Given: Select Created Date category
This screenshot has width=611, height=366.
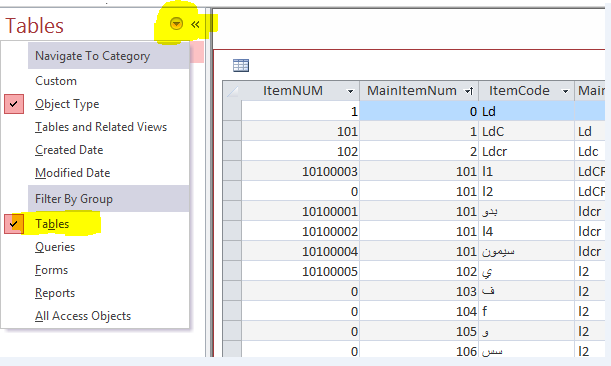Looking at the screenshot, I should point(69,150).
